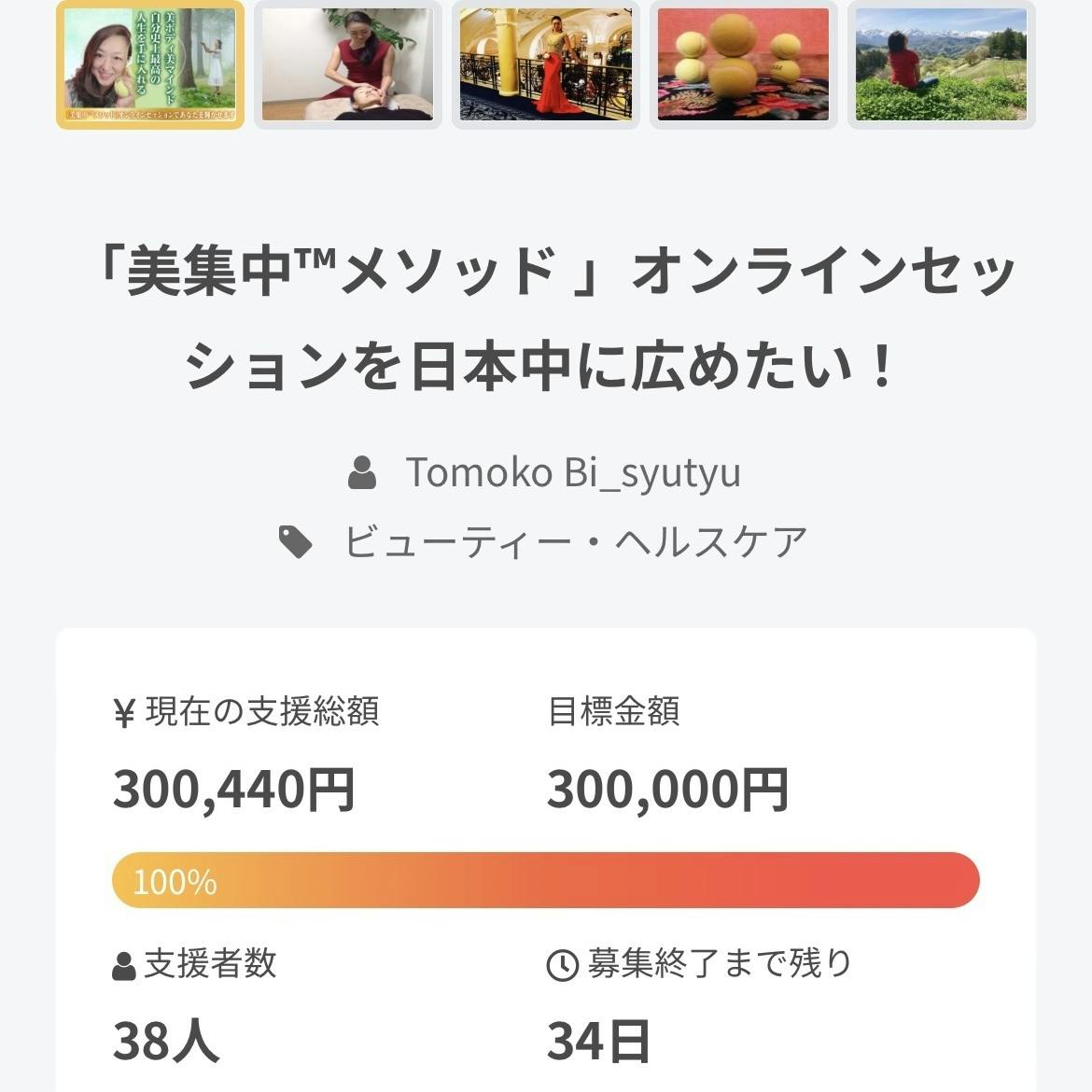Screen dimensions: 1092x1092
Task: Click the supporter person icon beside 支援者数
Action: 124,966
